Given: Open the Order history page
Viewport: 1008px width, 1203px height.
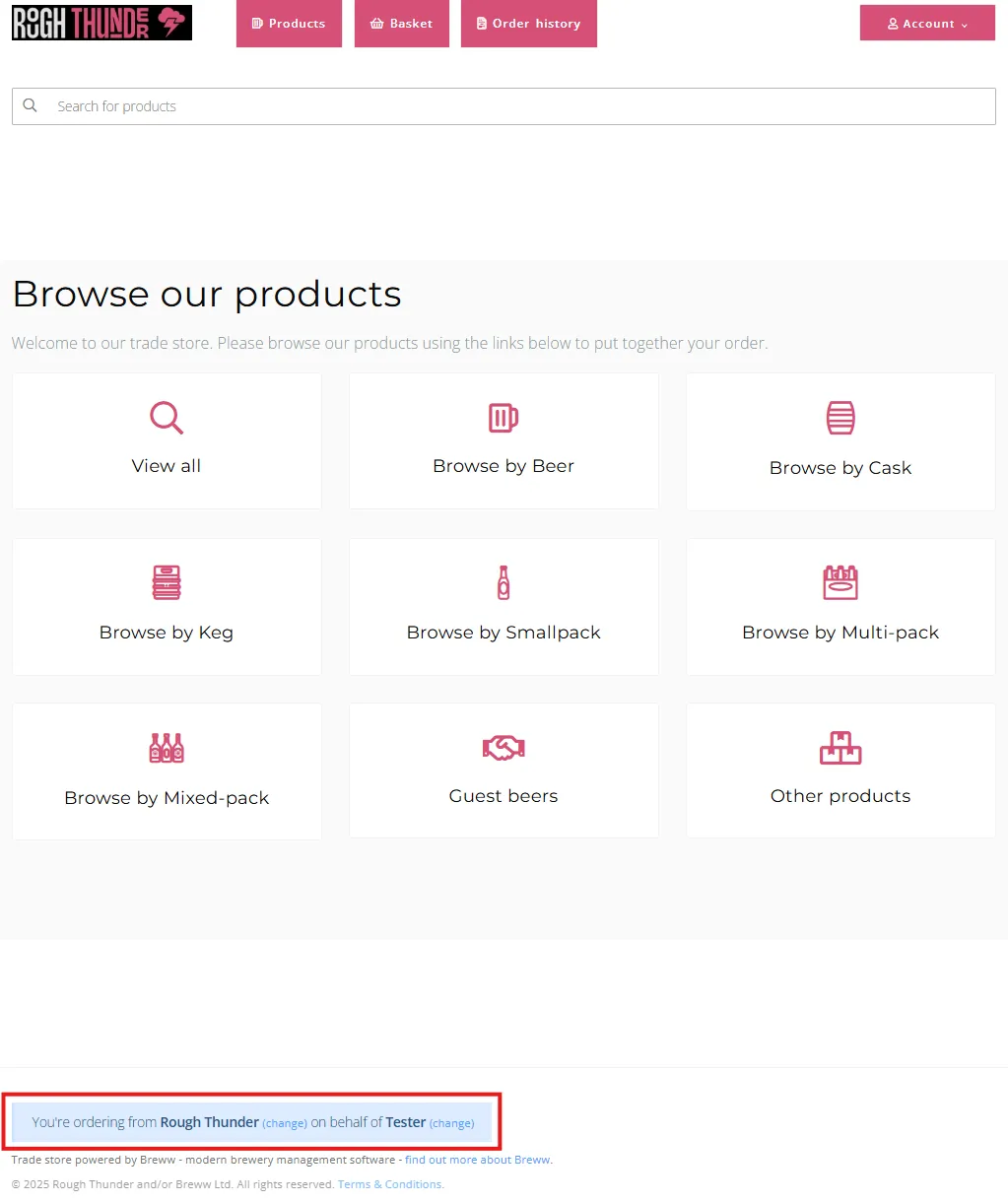Looking at the screenshot, I should [x=528, y=24].
